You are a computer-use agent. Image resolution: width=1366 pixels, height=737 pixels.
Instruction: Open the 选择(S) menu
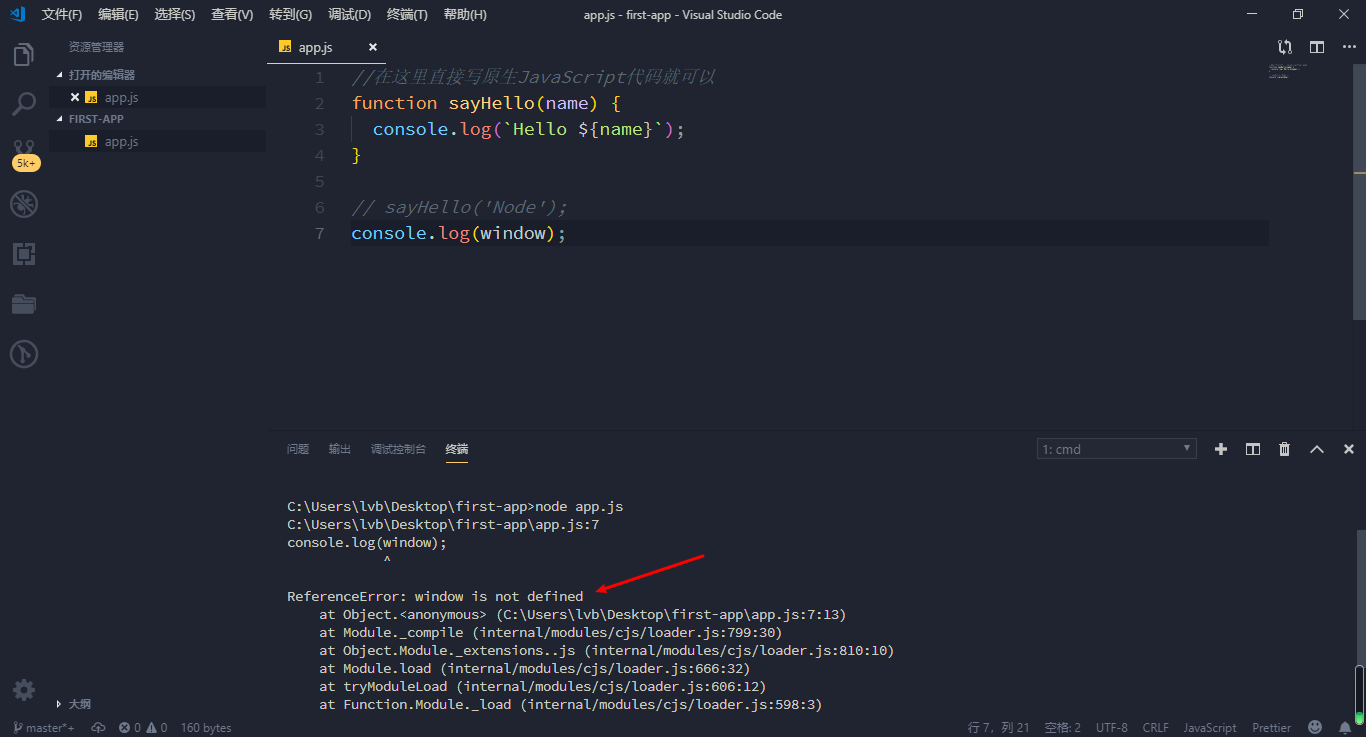click(175, 14)
